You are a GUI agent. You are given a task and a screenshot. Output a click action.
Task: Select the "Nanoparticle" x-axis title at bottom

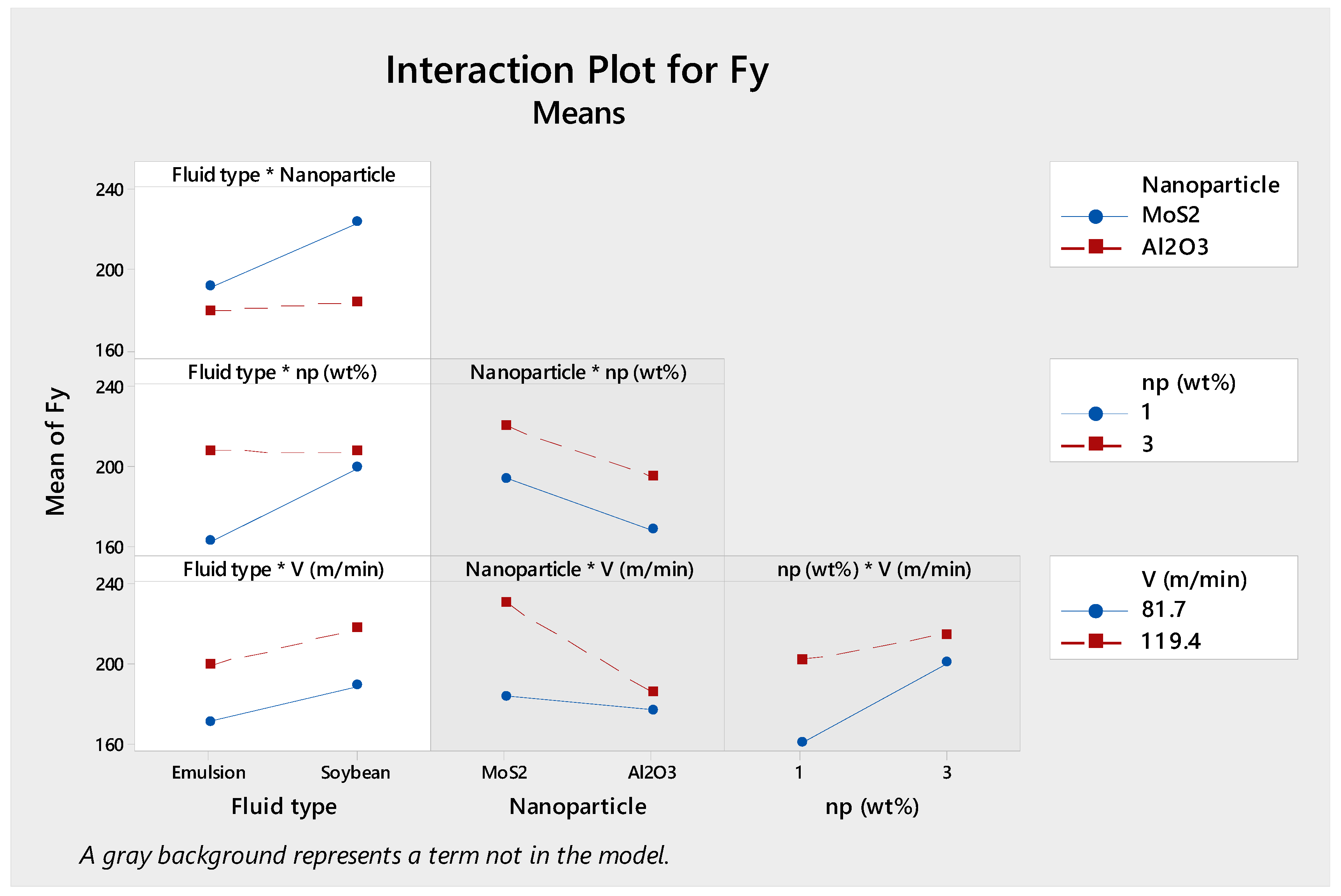[x=578, y=806]
